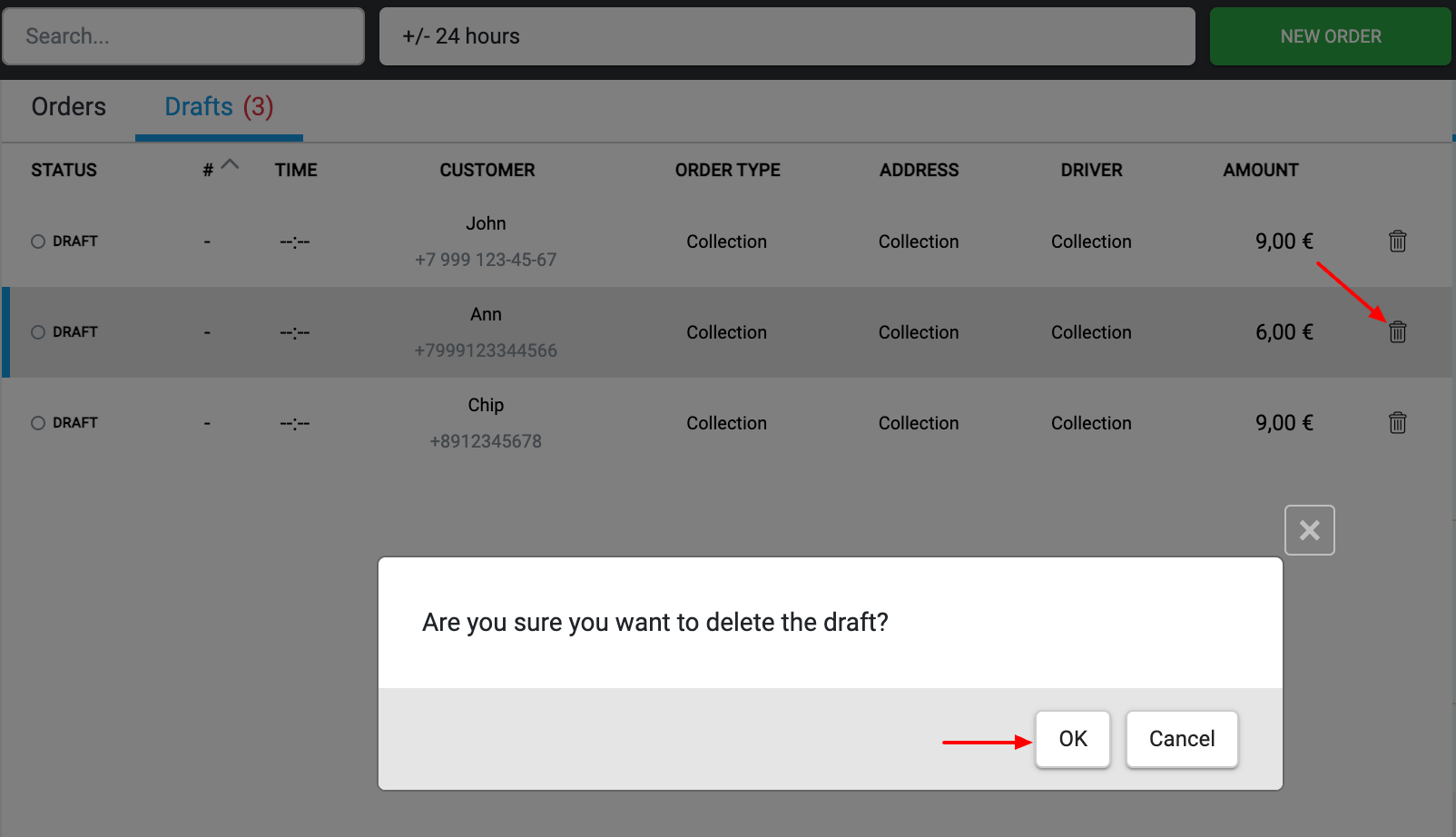Click the sort arrow next to # column
Viewport: 1456px width, 837px height.
click(x=231, y=165)
